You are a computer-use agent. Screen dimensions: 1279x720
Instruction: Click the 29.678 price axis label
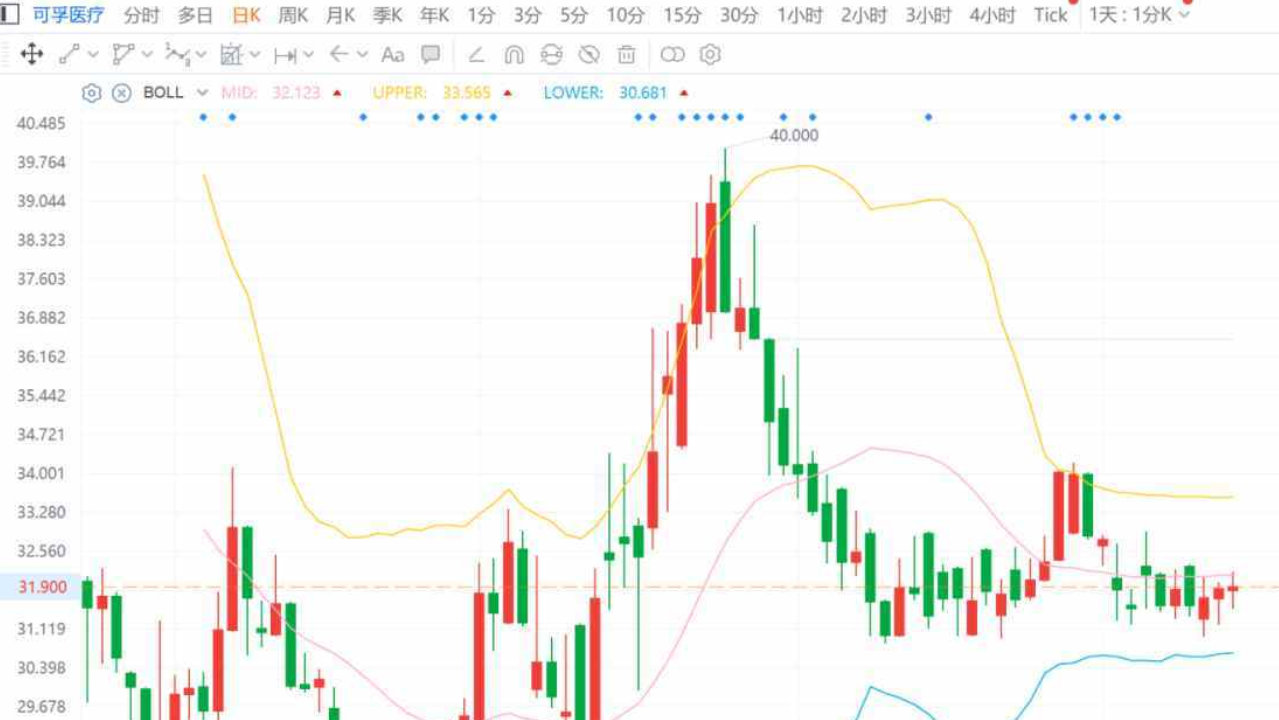[41, 707]
